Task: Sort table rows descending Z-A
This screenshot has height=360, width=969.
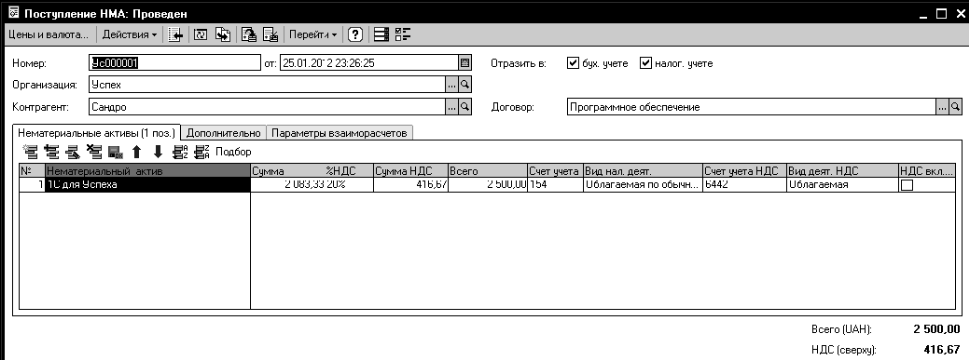Action: (x=202, y=151)
